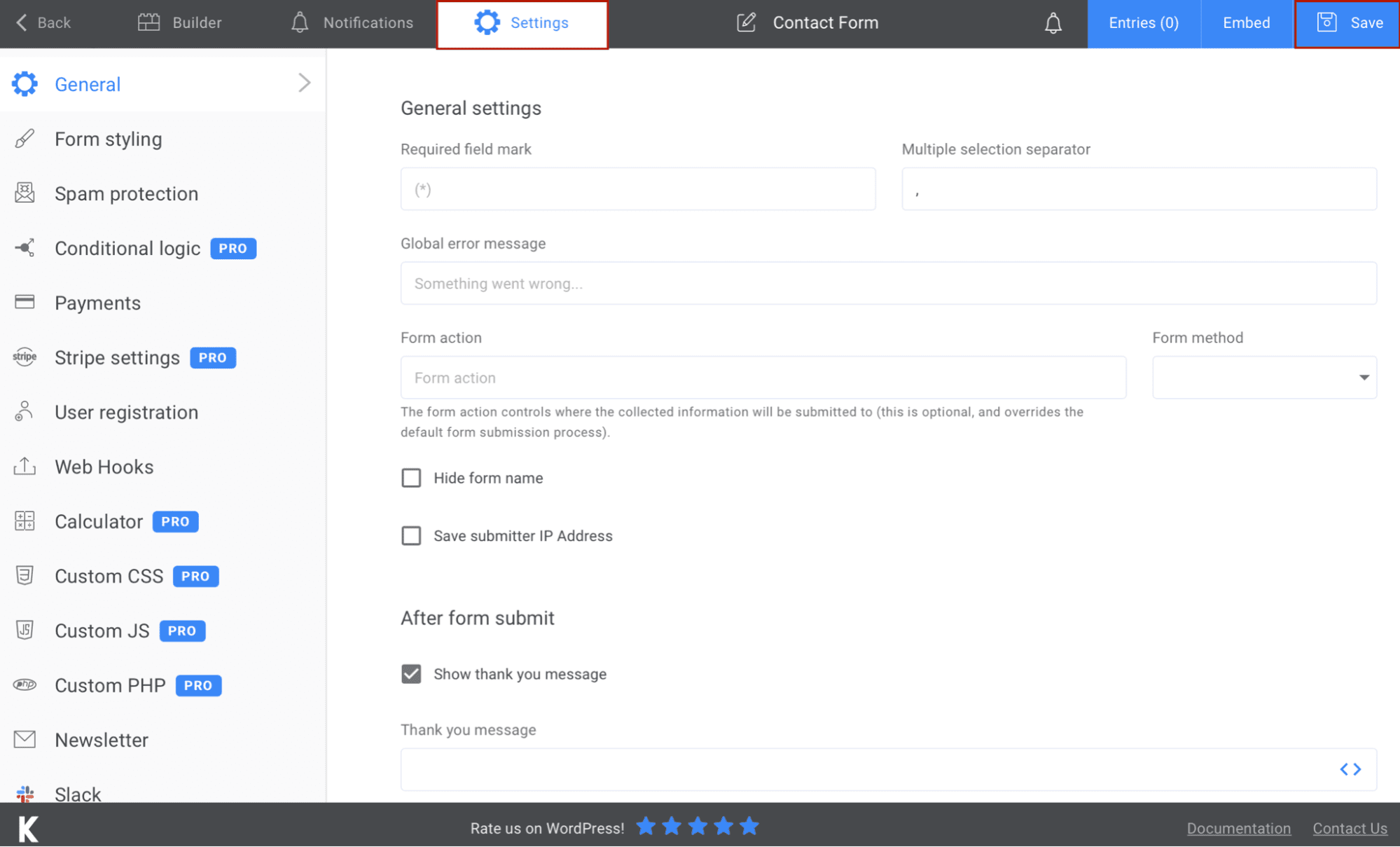
Task: Enable Hide form name
Action: pyautogui.click(x=411, y=478)
